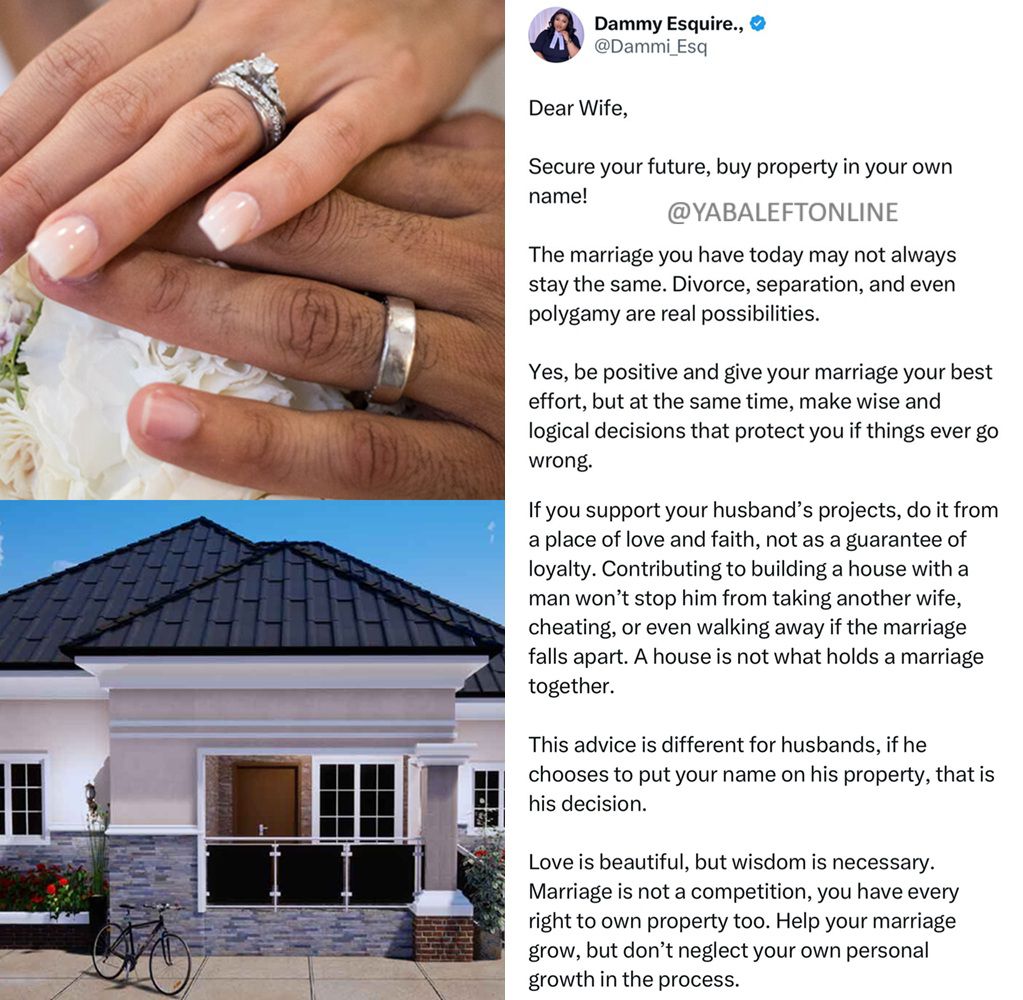Click the blue verified badge
Viewport: 1023px width, 1000px height.
tap(758, 24)
